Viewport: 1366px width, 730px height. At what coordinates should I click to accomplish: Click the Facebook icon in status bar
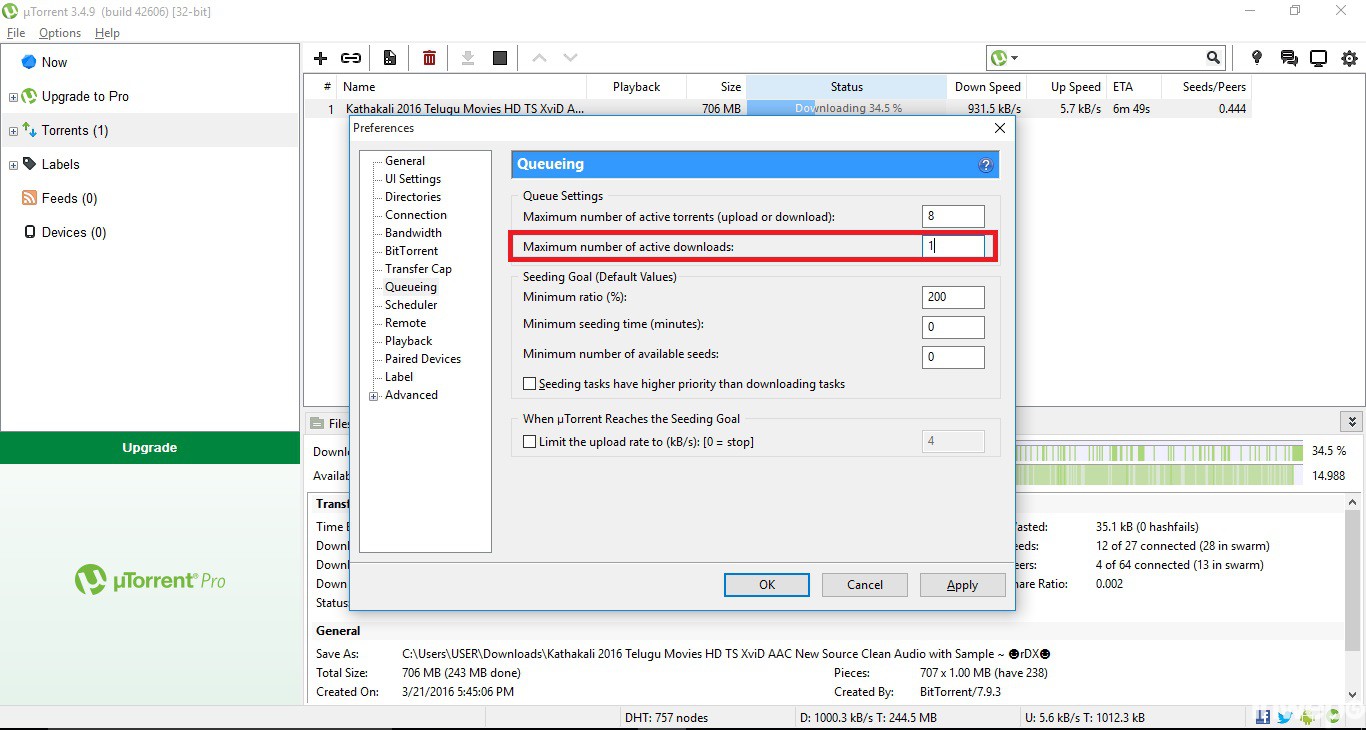pyautogui.click(x=1263, y=717)
